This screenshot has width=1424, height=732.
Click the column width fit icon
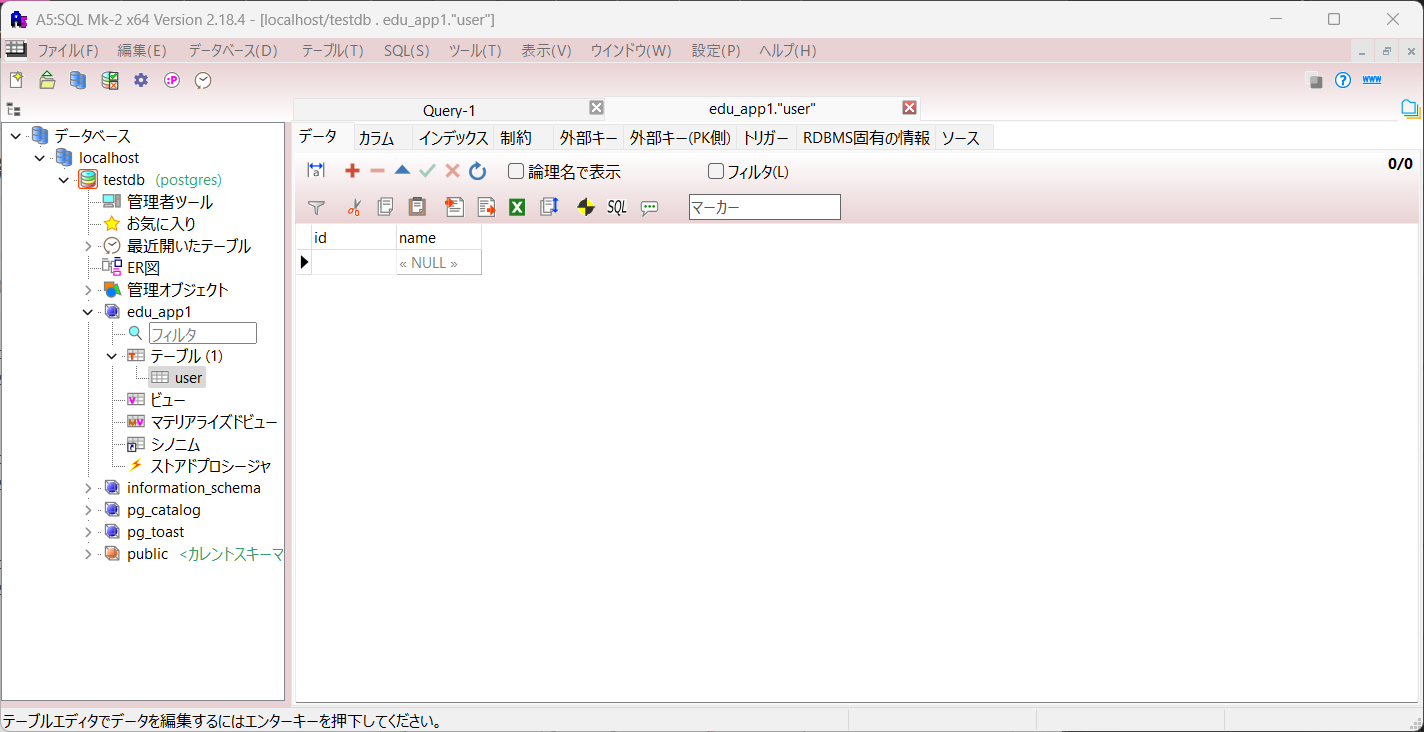(x=316, y=171)
